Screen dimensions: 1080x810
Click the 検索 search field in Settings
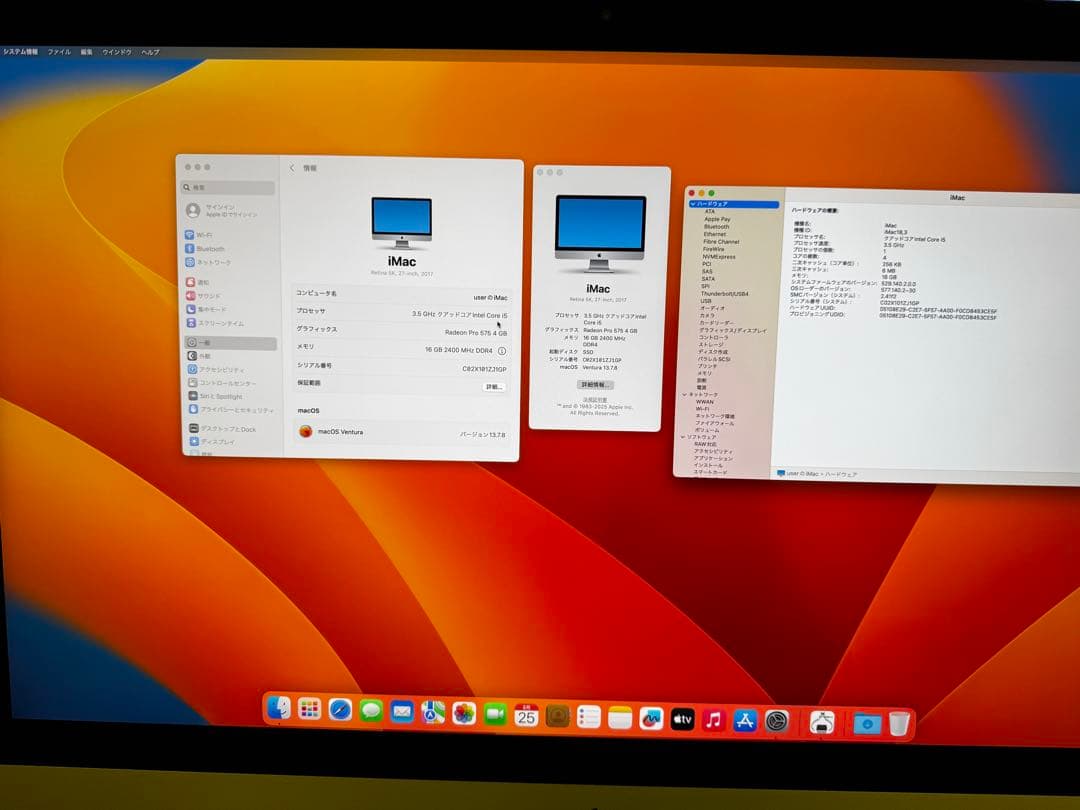tap(228, 187)
